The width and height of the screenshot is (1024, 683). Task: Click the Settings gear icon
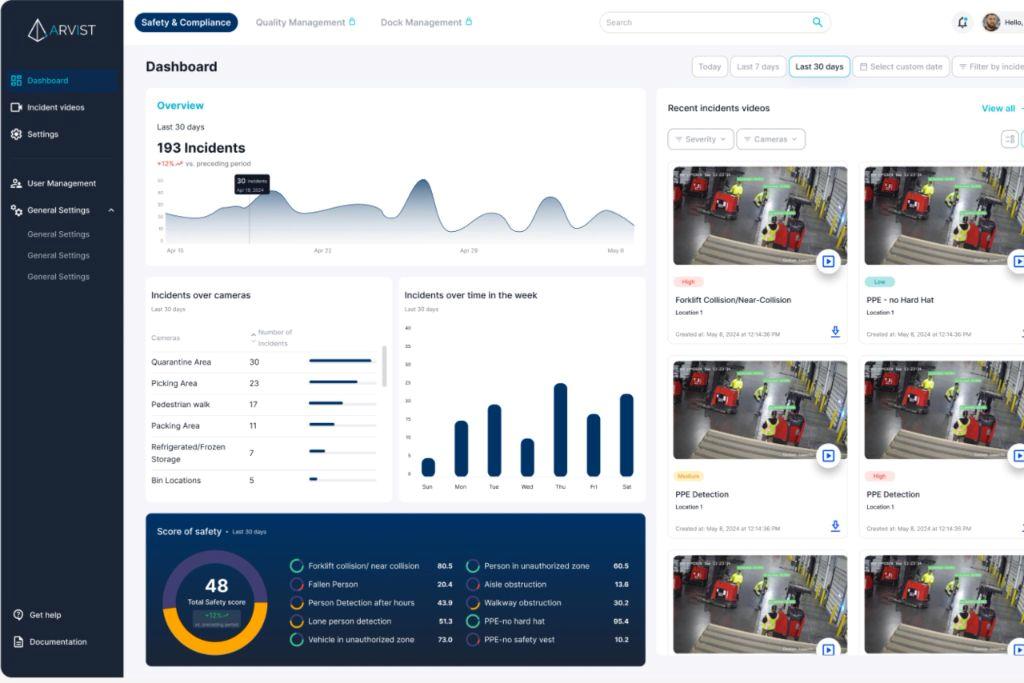(16, 134)
